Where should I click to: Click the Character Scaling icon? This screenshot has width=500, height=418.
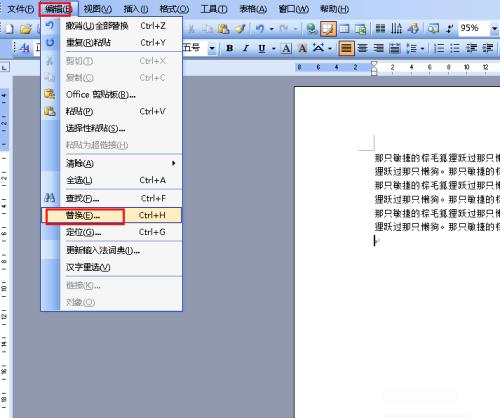click(x=318, y=49)
